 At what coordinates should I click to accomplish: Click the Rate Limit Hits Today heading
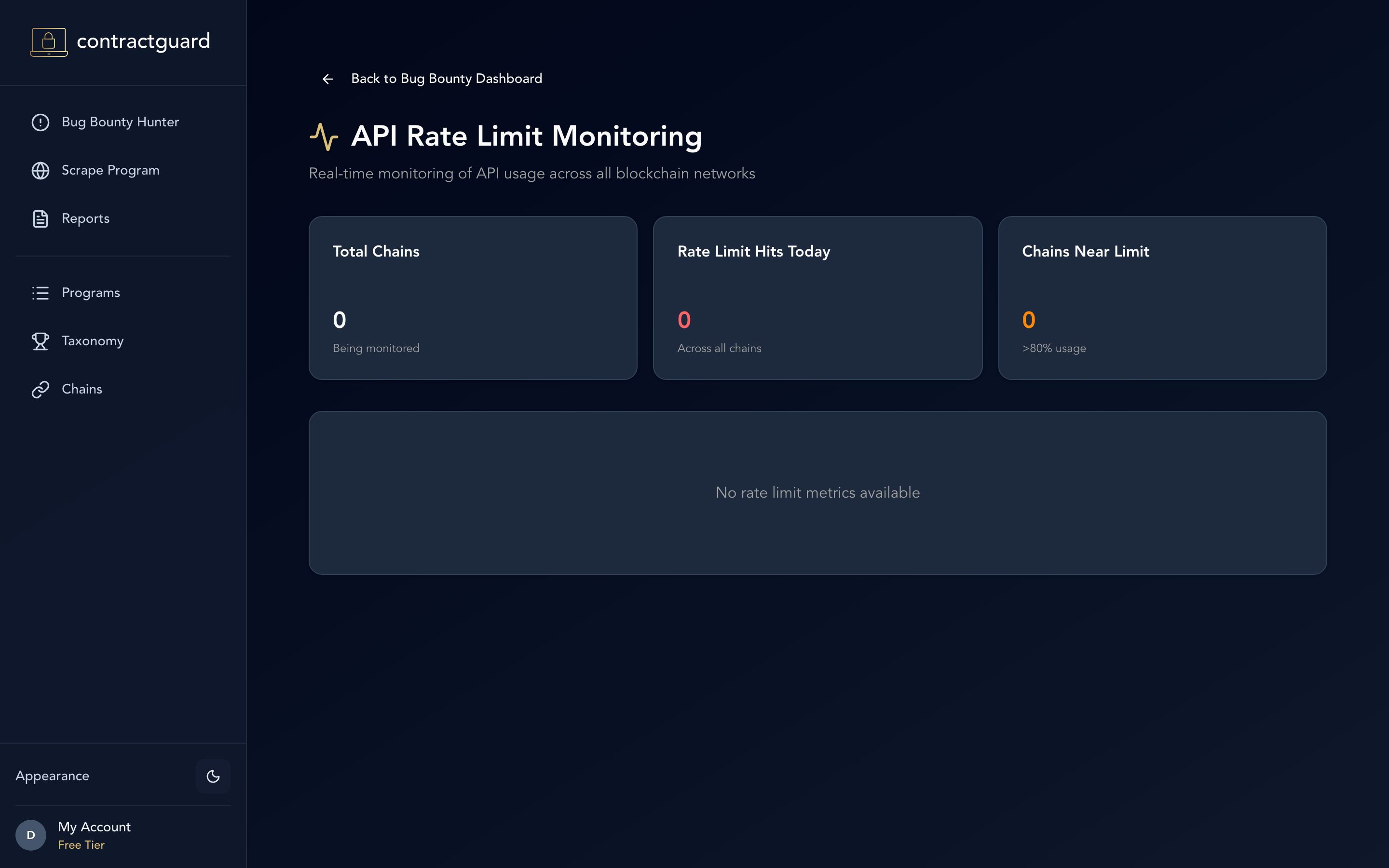point(754,251)
